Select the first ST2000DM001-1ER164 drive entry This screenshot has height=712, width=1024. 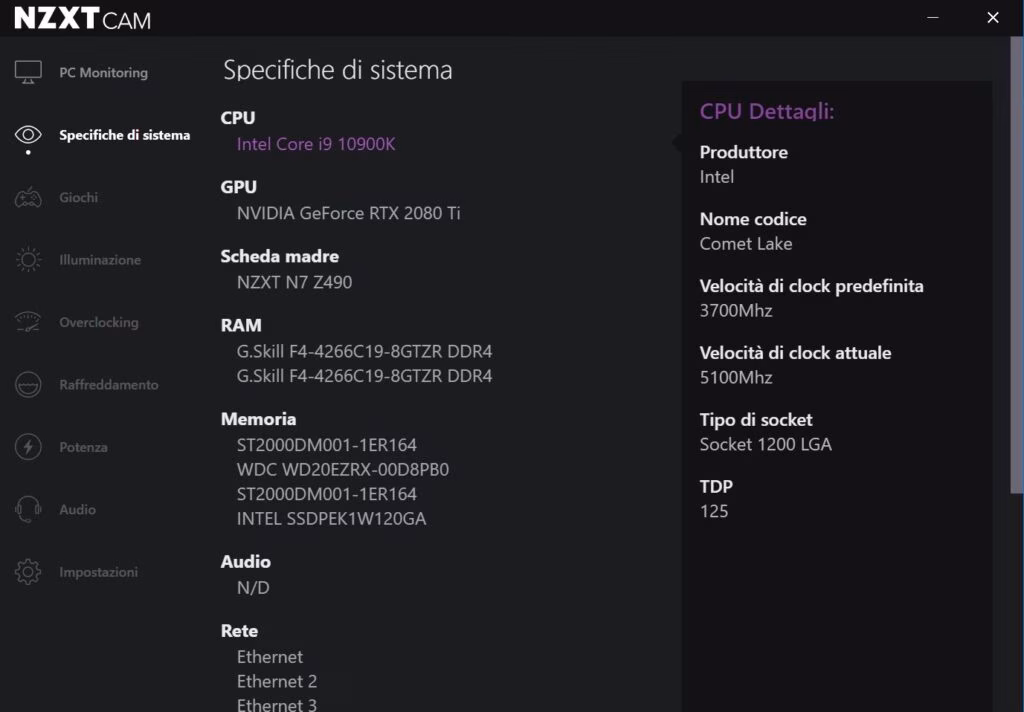click(327, 445)
